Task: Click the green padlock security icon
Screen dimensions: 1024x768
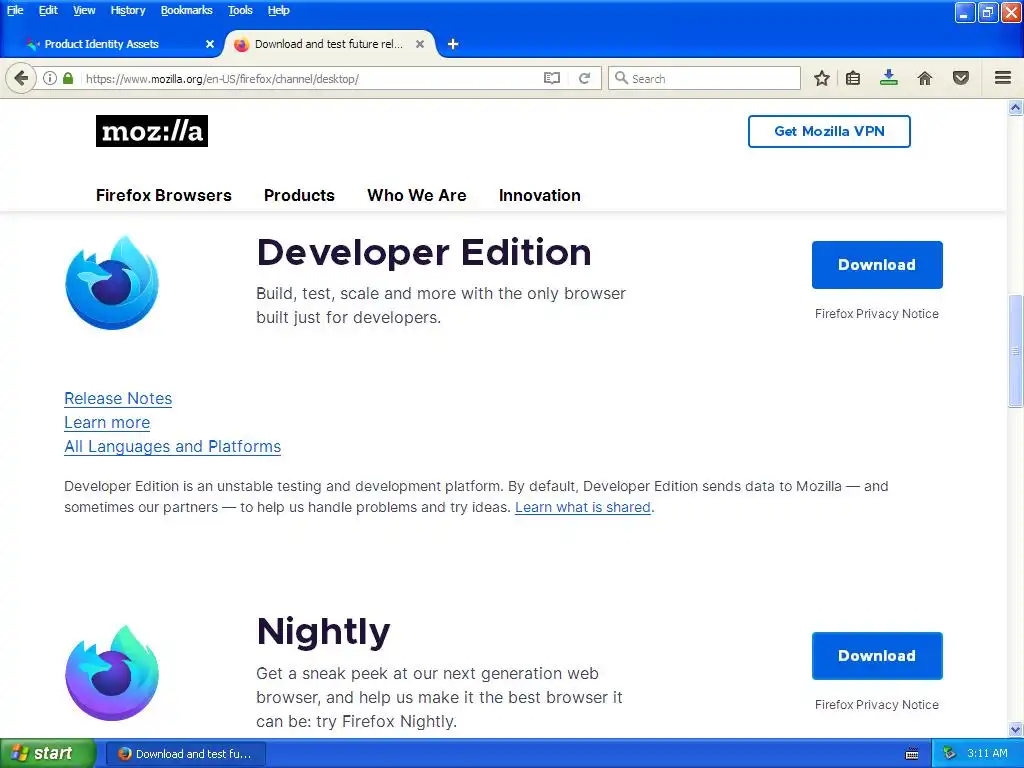Action: click(x=68, y=78)
